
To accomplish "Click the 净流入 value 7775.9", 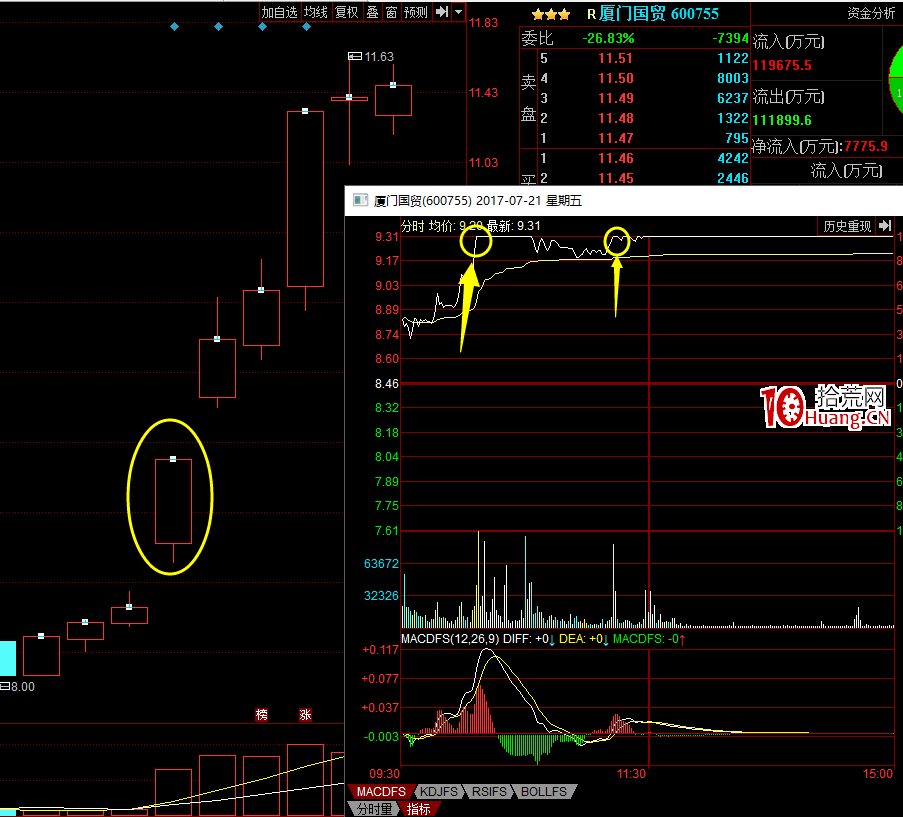I will (x=866, y=146).
